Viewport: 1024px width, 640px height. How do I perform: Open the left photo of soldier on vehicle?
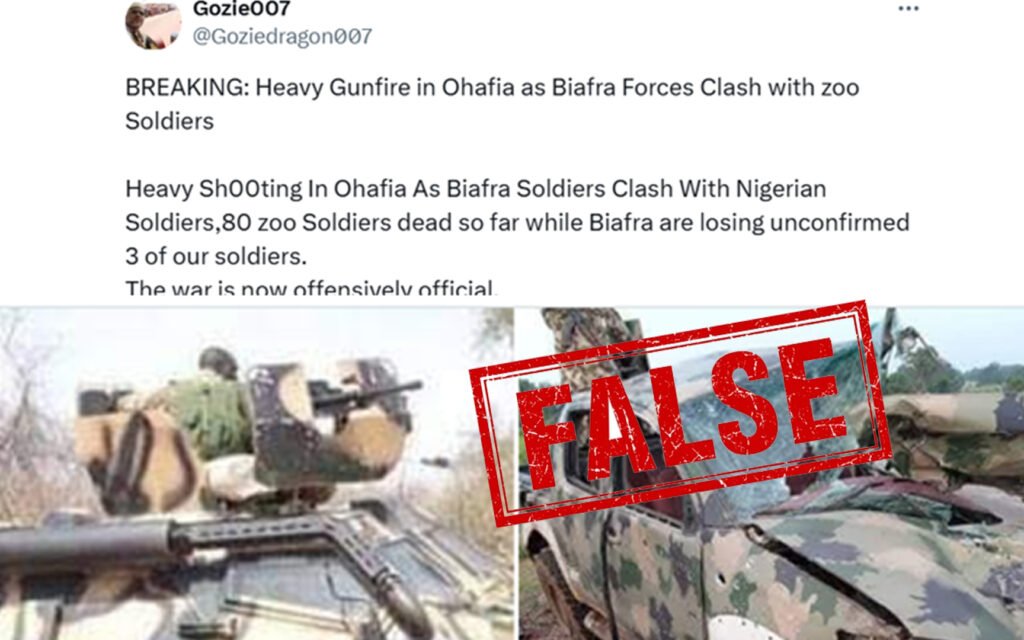click(257, 473)
